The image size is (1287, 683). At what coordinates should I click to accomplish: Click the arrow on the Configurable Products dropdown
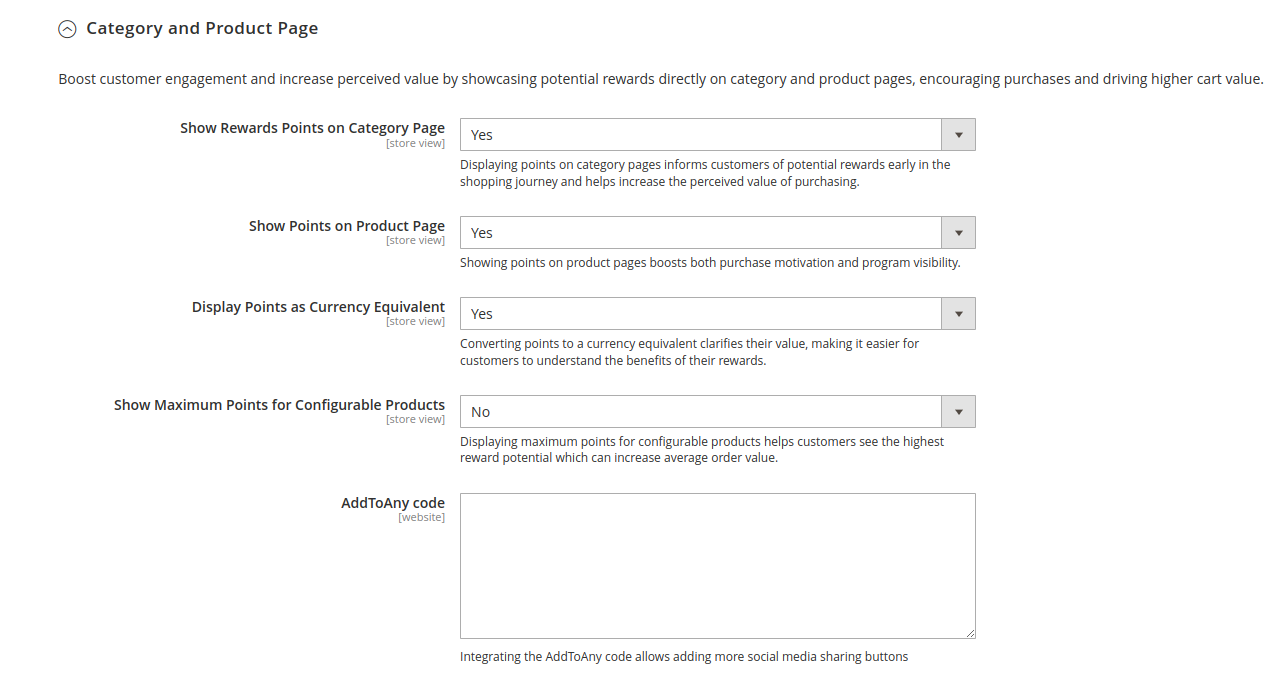point(958,411)
